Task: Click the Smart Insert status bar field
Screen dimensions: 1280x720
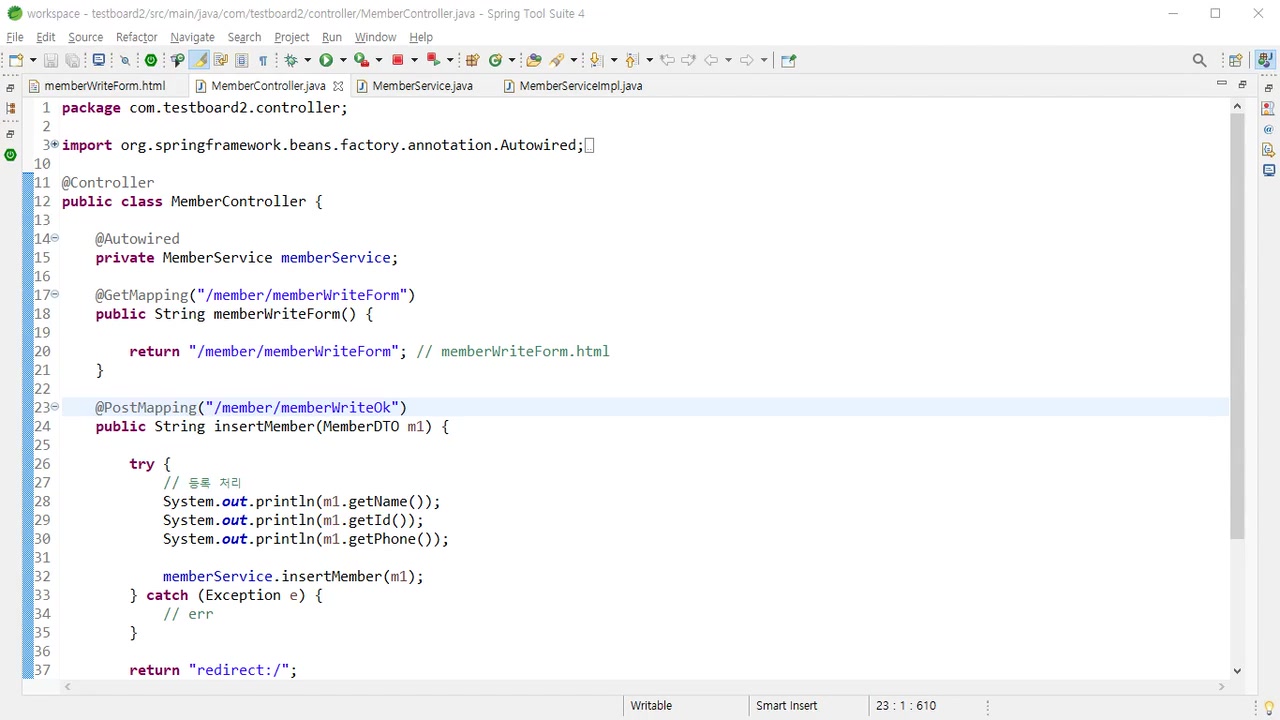Action: [x=786, y=705]
